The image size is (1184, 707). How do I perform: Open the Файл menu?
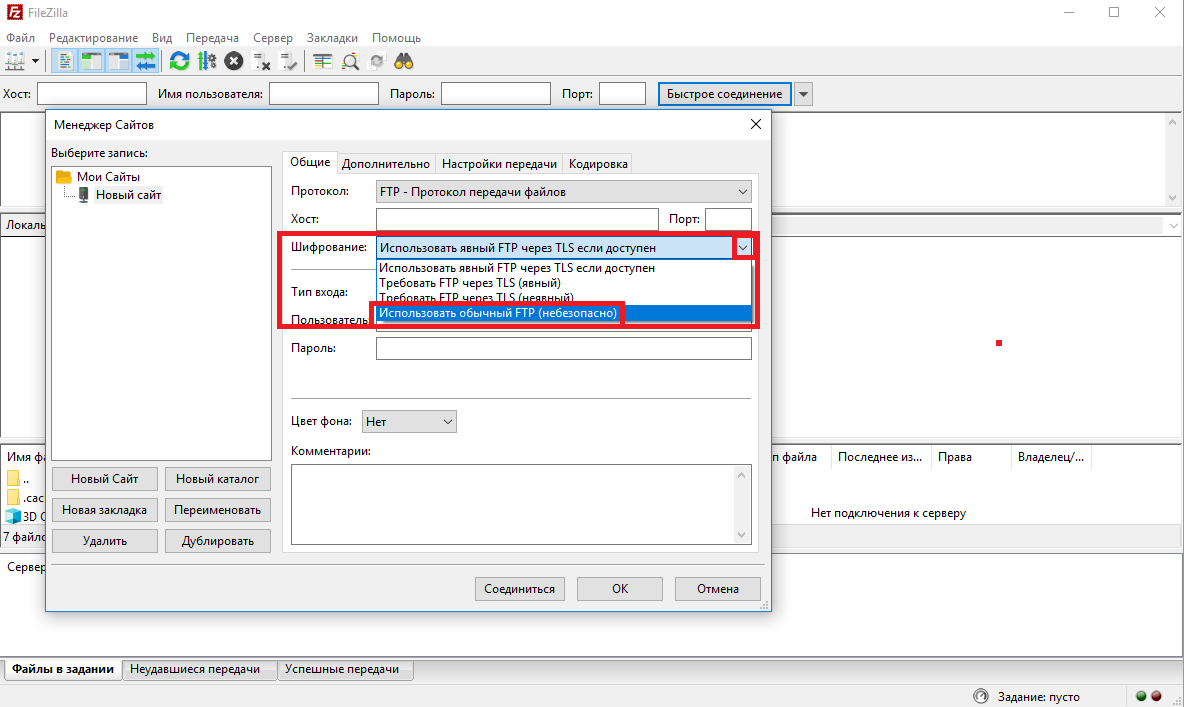(x=20, y=38)
